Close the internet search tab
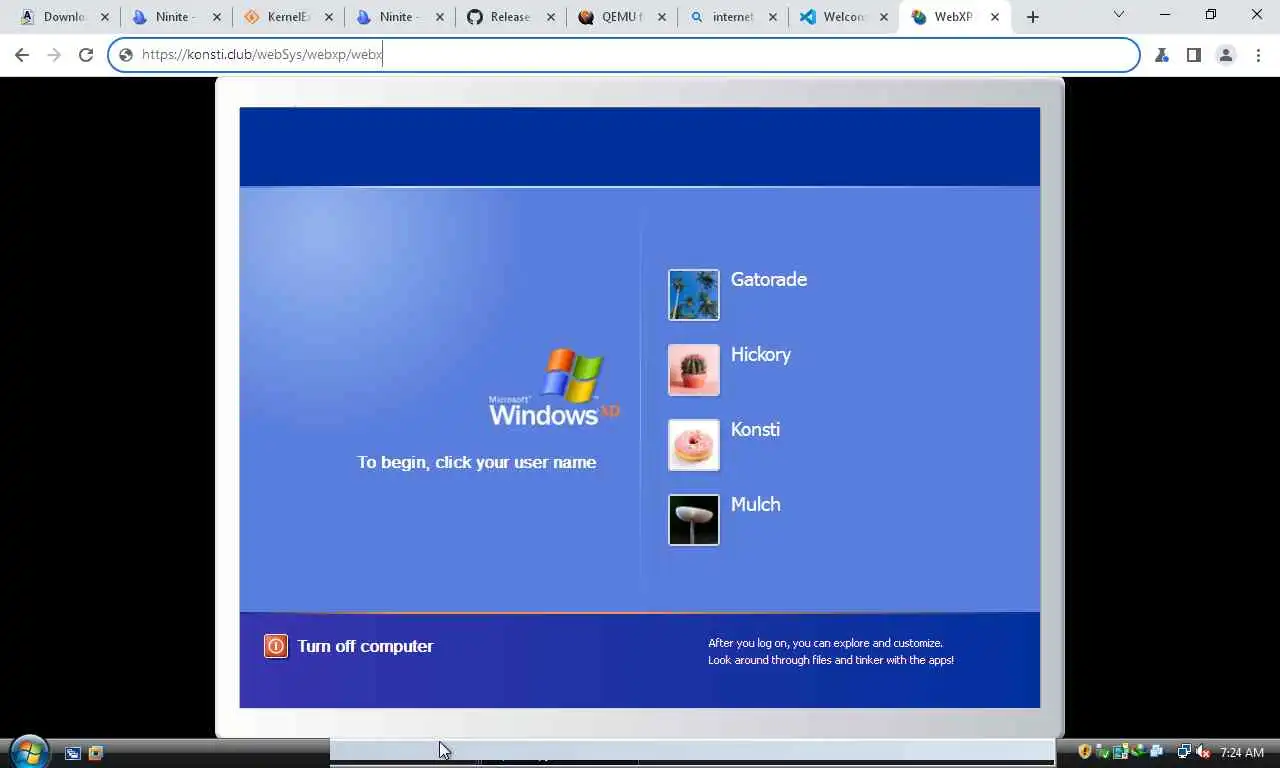Screen dimensions: 1280x768 coord(773,17)
